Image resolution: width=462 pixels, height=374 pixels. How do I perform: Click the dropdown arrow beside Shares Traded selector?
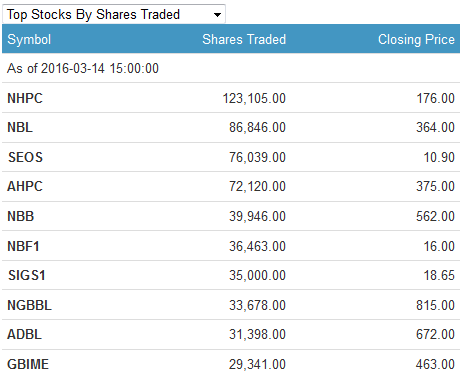click(x=217, y=15)
